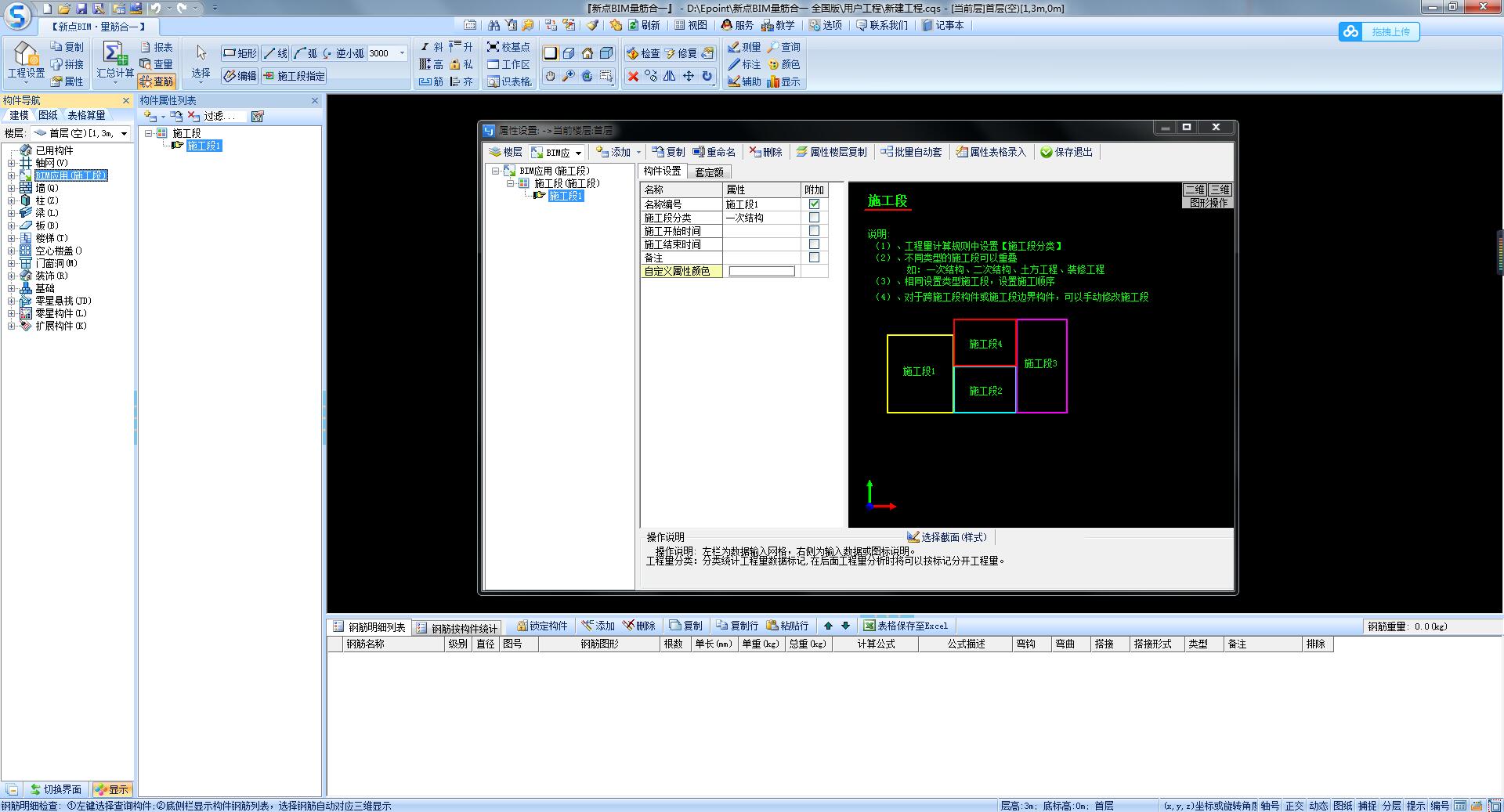The image size is (1504, 812).
Task: Click 保存退出 save and exit button
Action: click(x=1066, y=152)
